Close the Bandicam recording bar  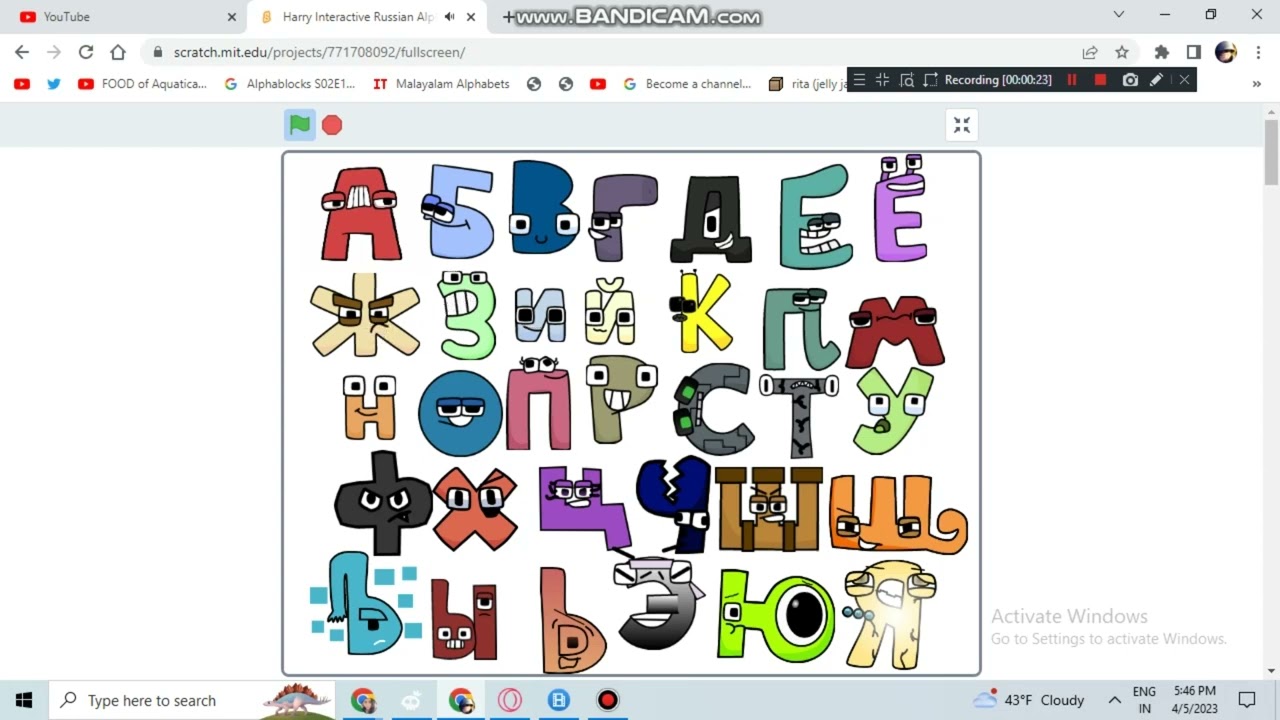tap(1184, 80)
